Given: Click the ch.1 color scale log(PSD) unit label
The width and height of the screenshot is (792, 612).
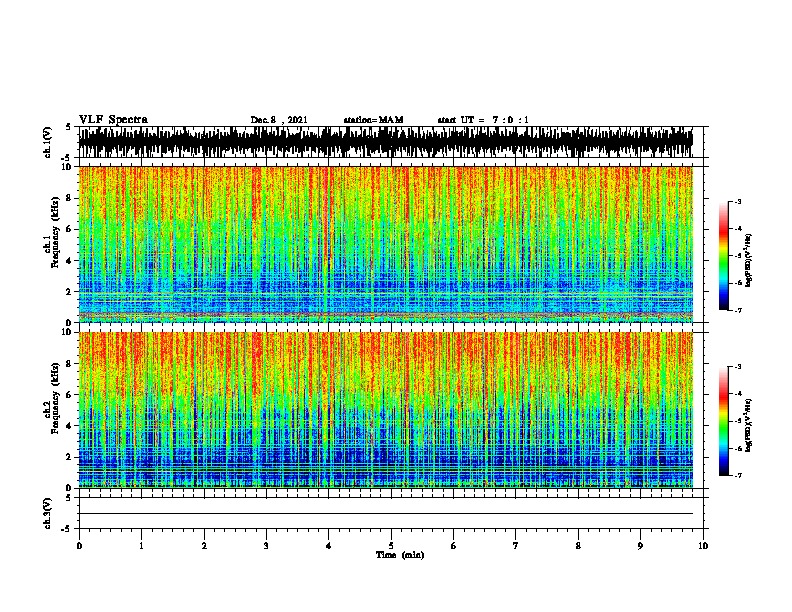Looking at the screenshot, I should pyautogui.click(x=749, y=260).
